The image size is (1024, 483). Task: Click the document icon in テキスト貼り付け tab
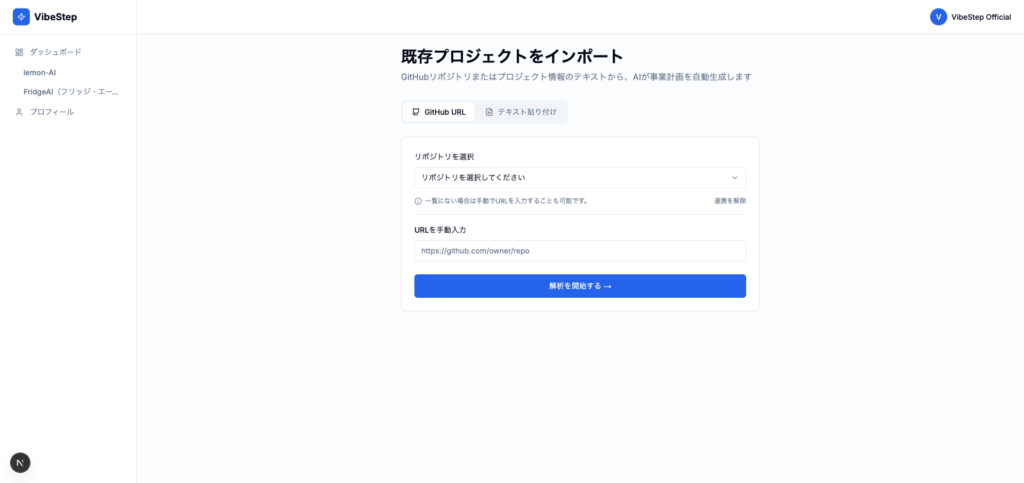coord(489,112)
